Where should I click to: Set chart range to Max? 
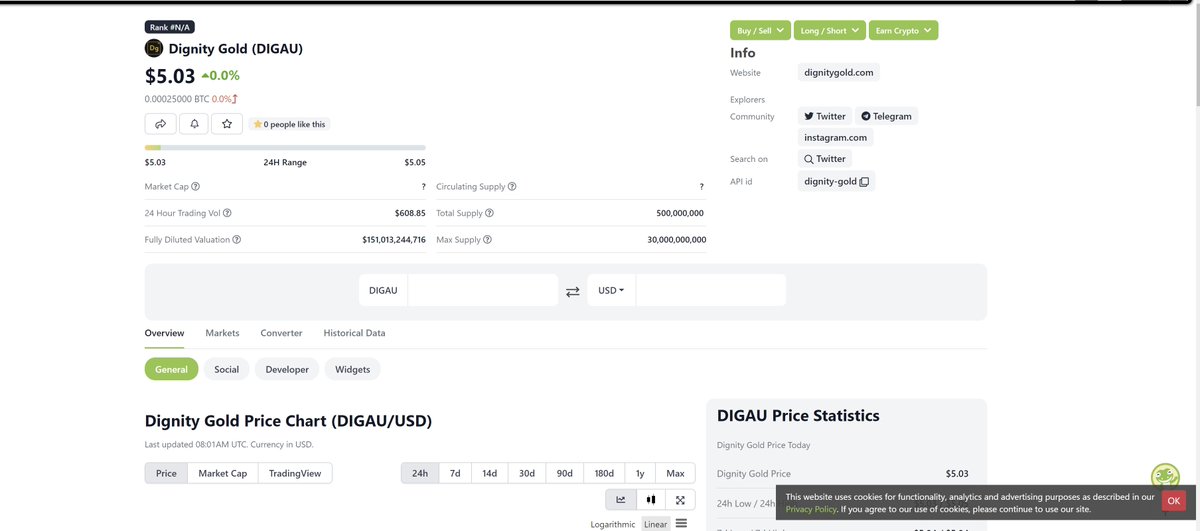point(675,473)
